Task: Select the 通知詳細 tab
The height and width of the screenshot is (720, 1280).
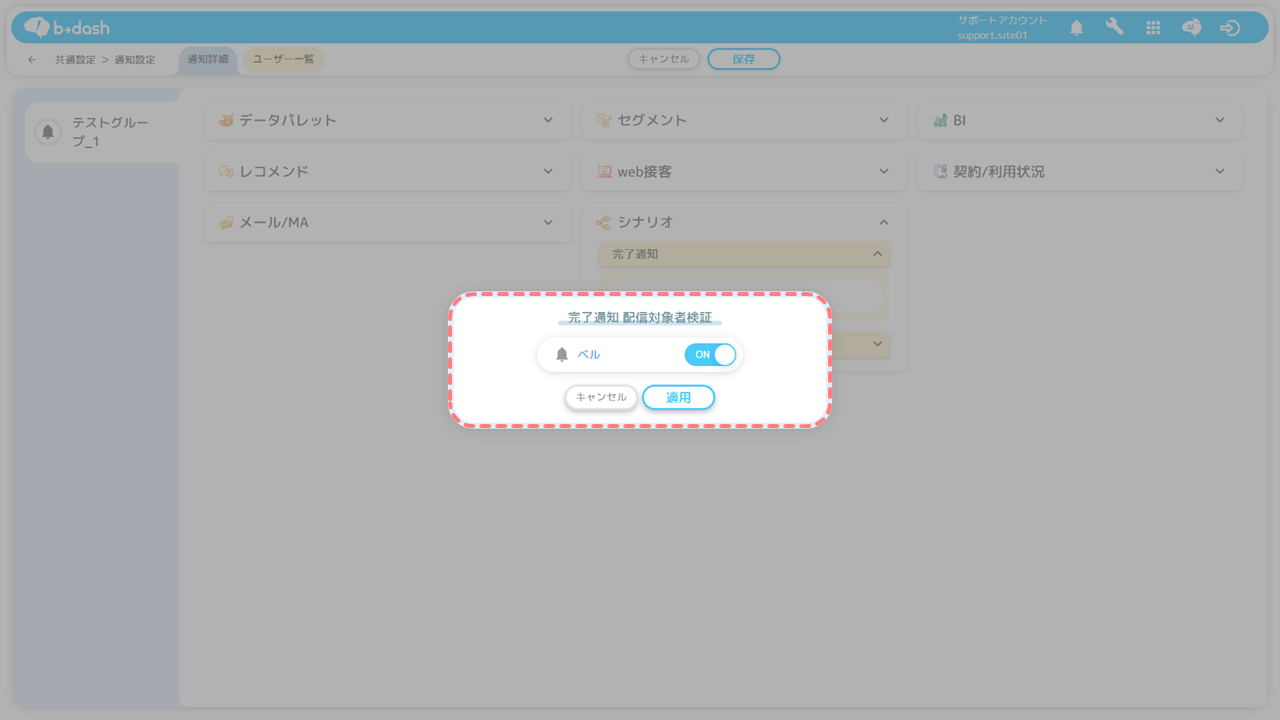Action: pos(208,60)
